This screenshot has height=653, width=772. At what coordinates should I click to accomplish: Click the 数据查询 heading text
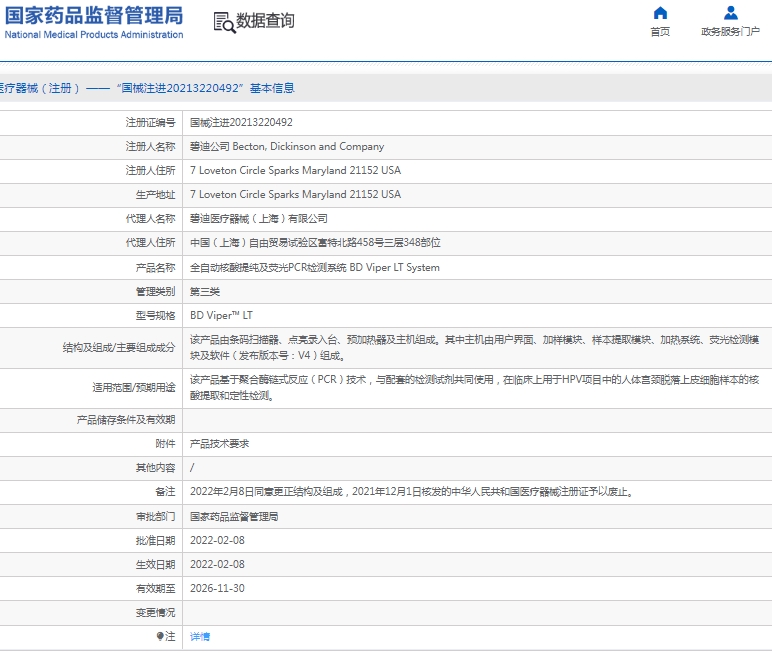(265, 21)
